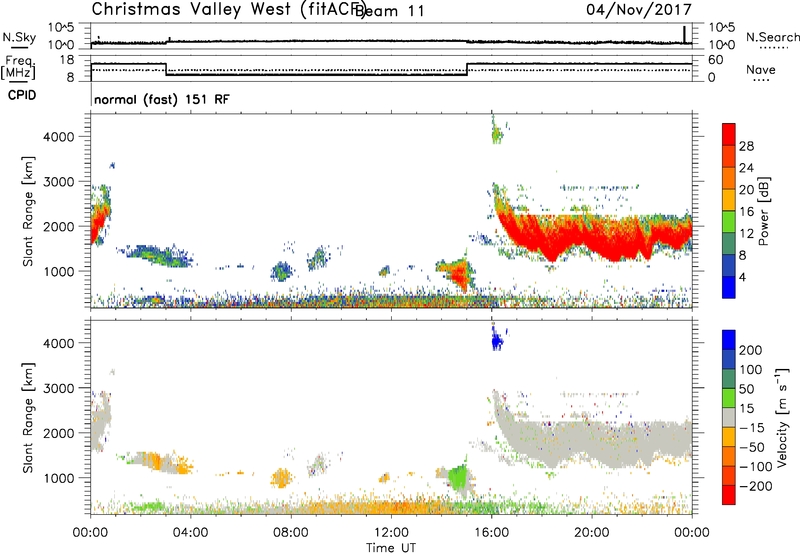
Task: Click the '08:00' time axis label
Action: (x=291, y=533)
